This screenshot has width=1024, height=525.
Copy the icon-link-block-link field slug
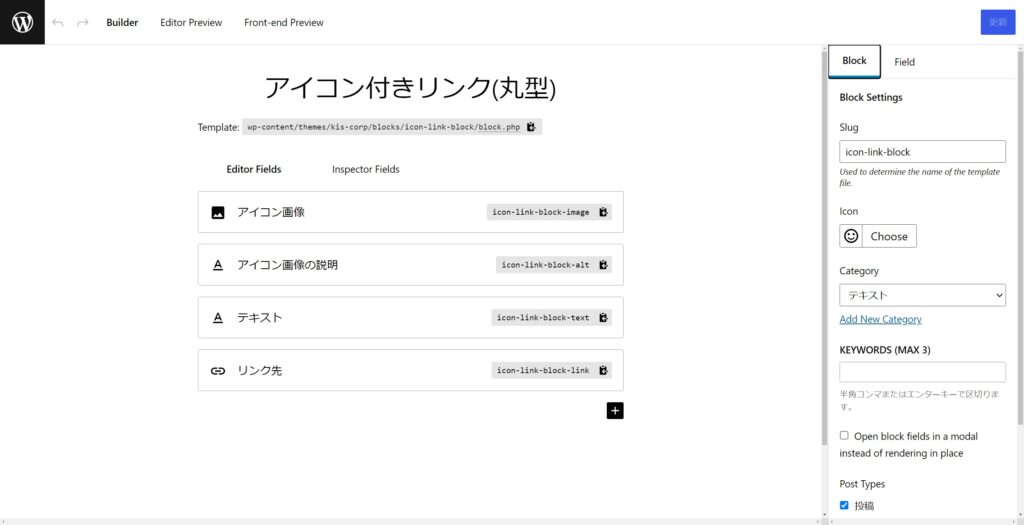click(x=603, y=370)
